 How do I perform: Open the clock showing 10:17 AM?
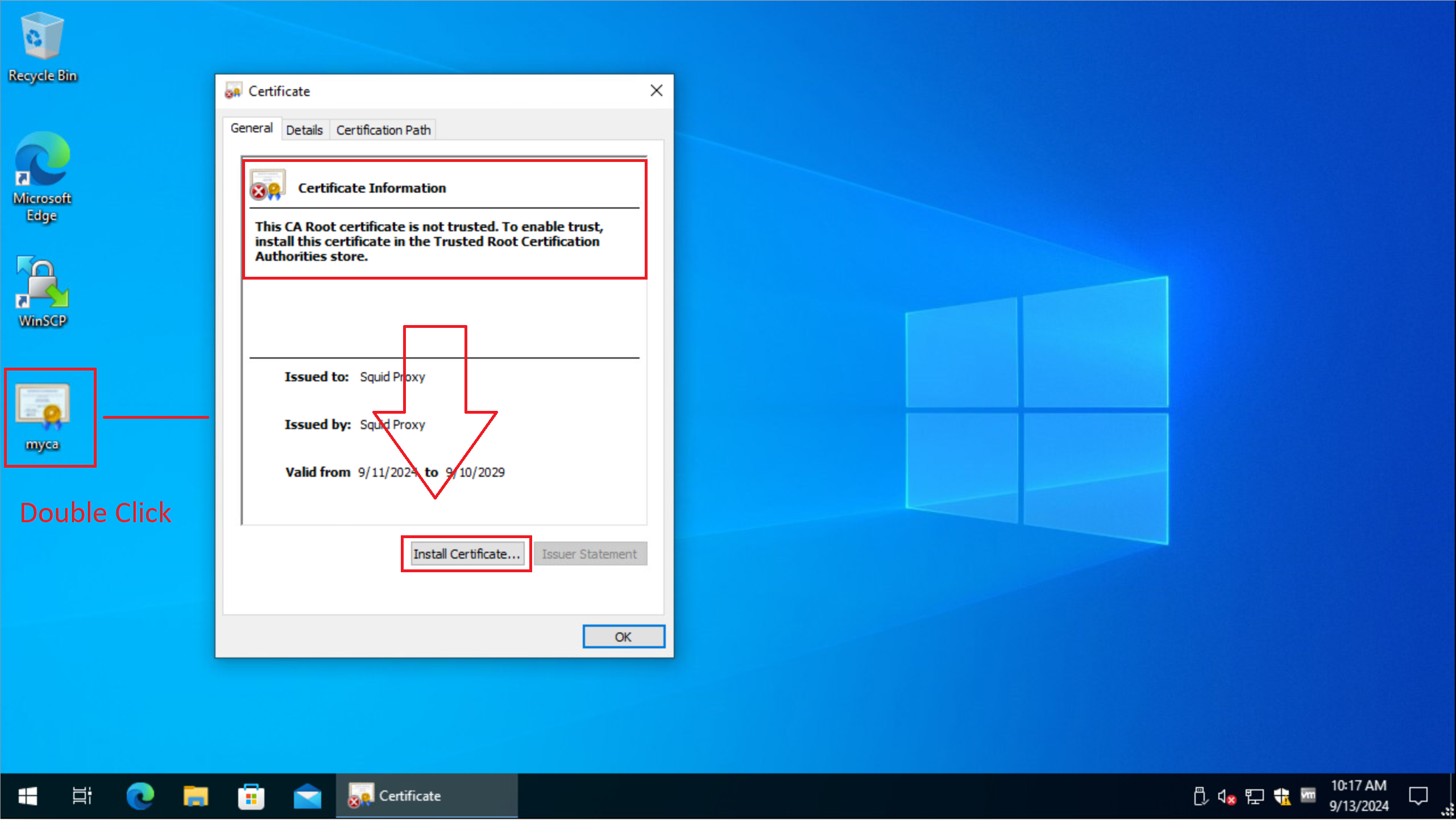tap(1359, 796)
